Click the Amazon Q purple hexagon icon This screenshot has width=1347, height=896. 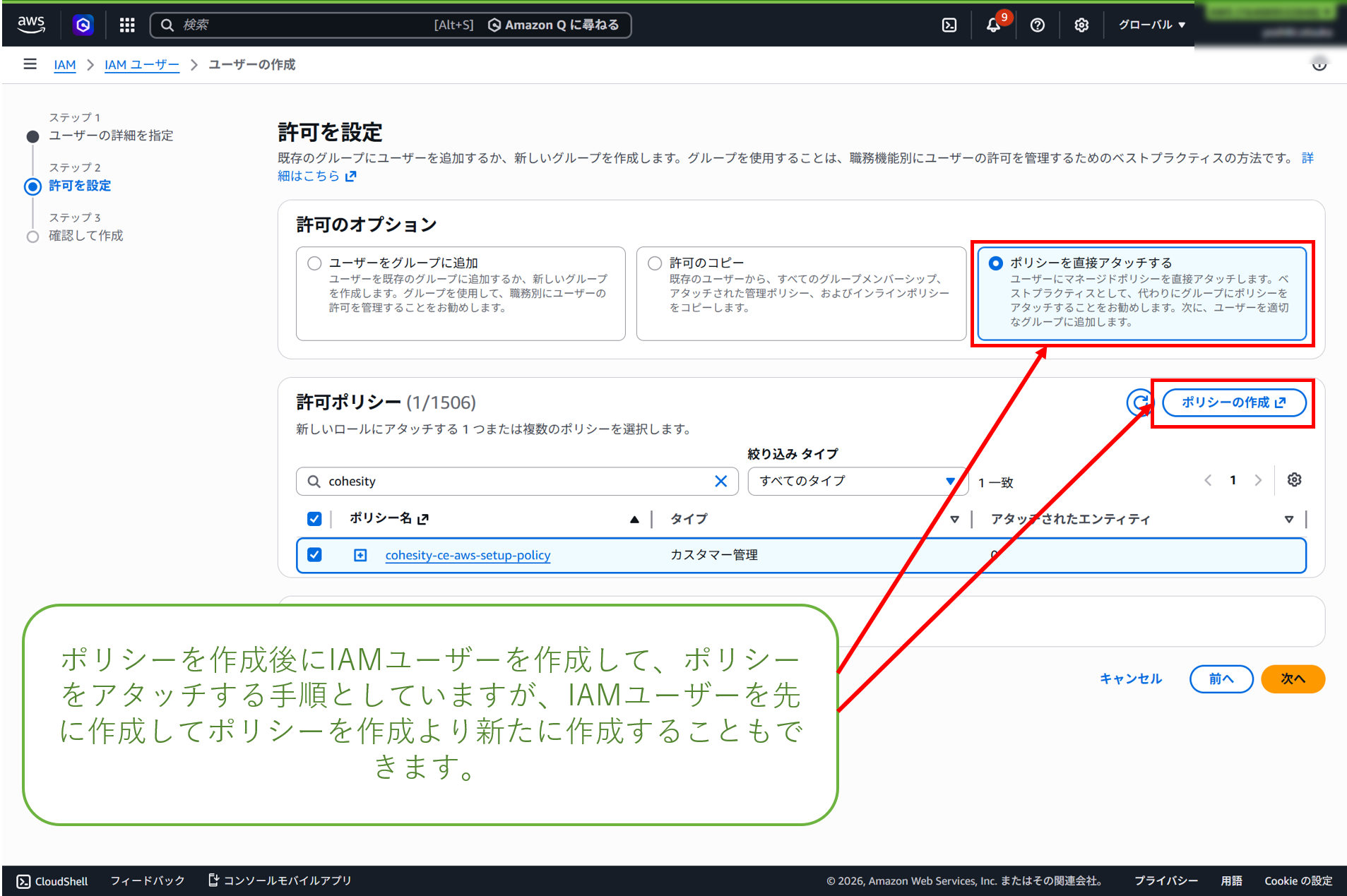[x=83, y=25]
